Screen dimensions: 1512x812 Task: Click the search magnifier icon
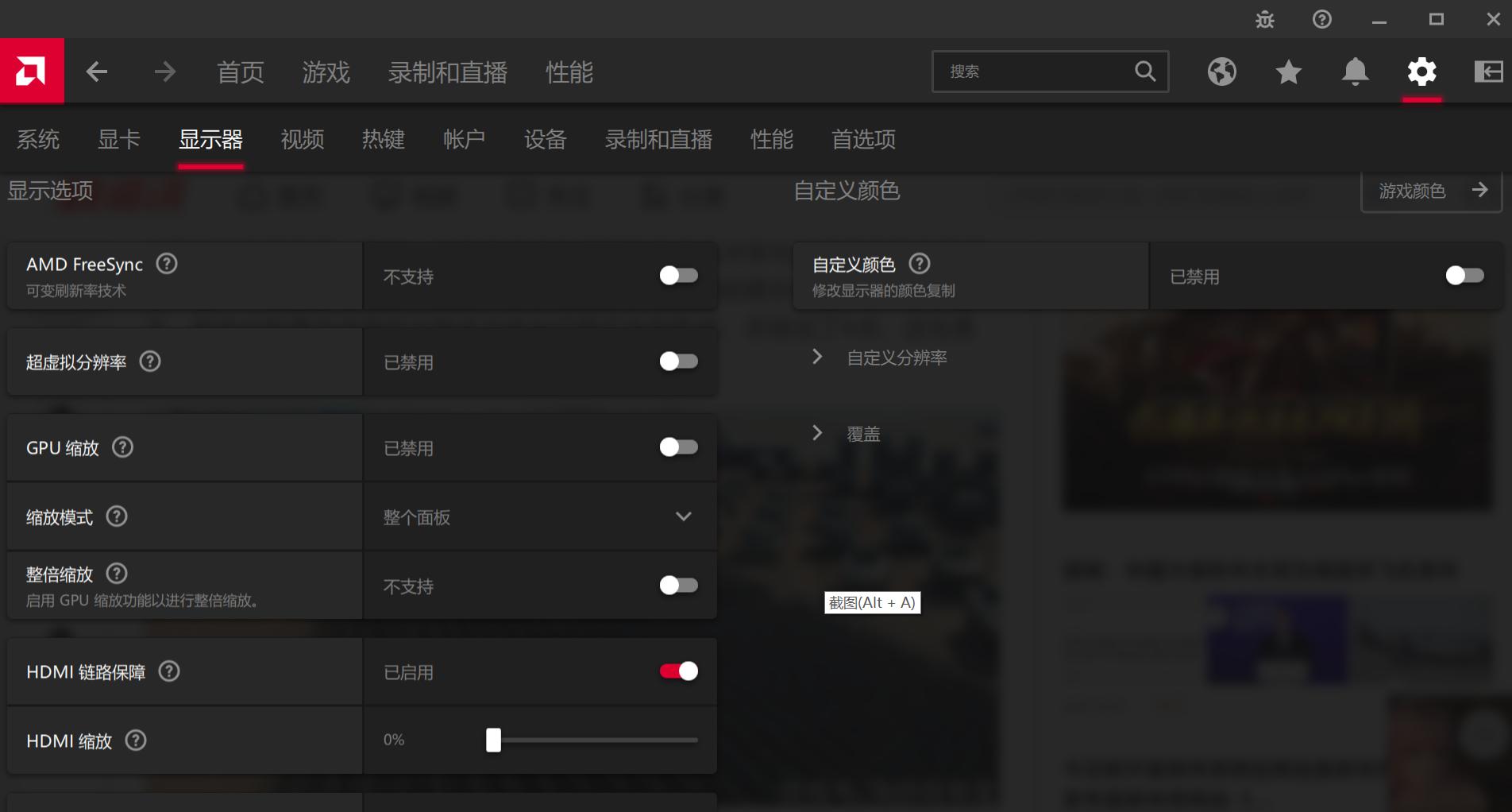[x=1144, y=71]
